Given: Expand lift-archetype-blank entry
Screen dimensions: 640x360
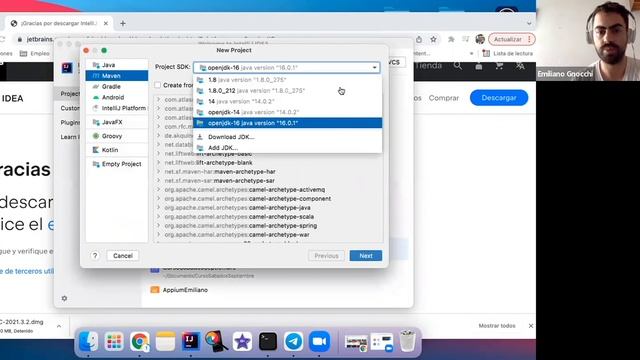Looking at the screenshot, I should pyautogui.click(x=158, y=162).
